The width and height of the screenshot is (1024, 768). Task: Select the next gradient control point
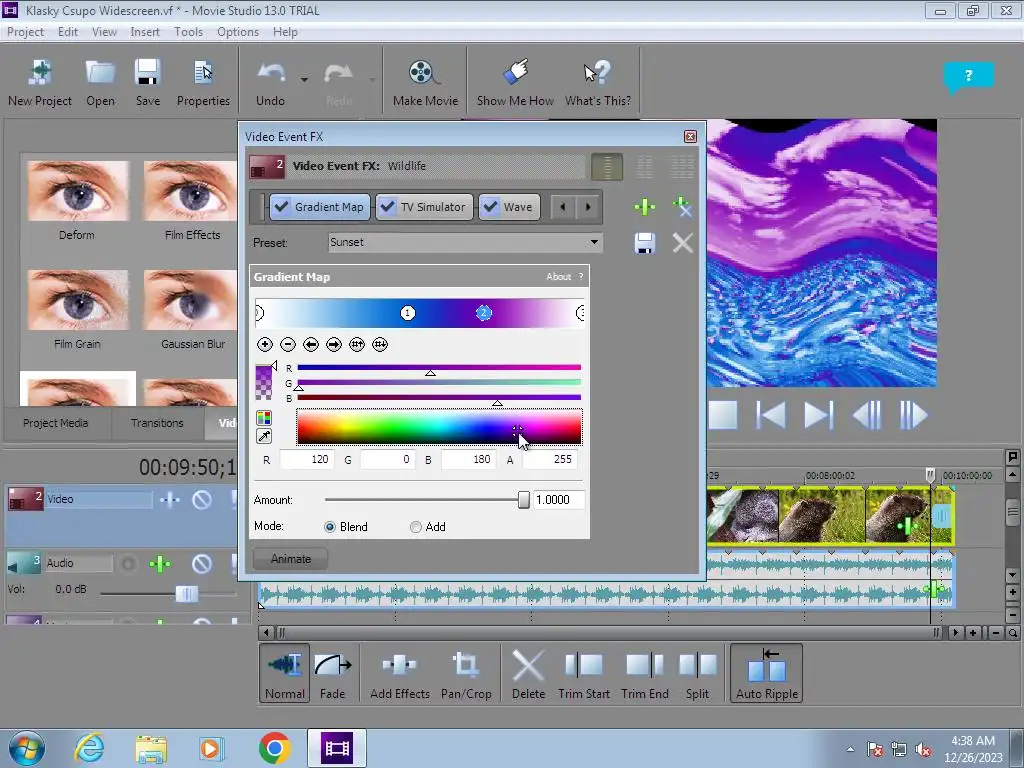pyautogui.click(x=334, y=344)
